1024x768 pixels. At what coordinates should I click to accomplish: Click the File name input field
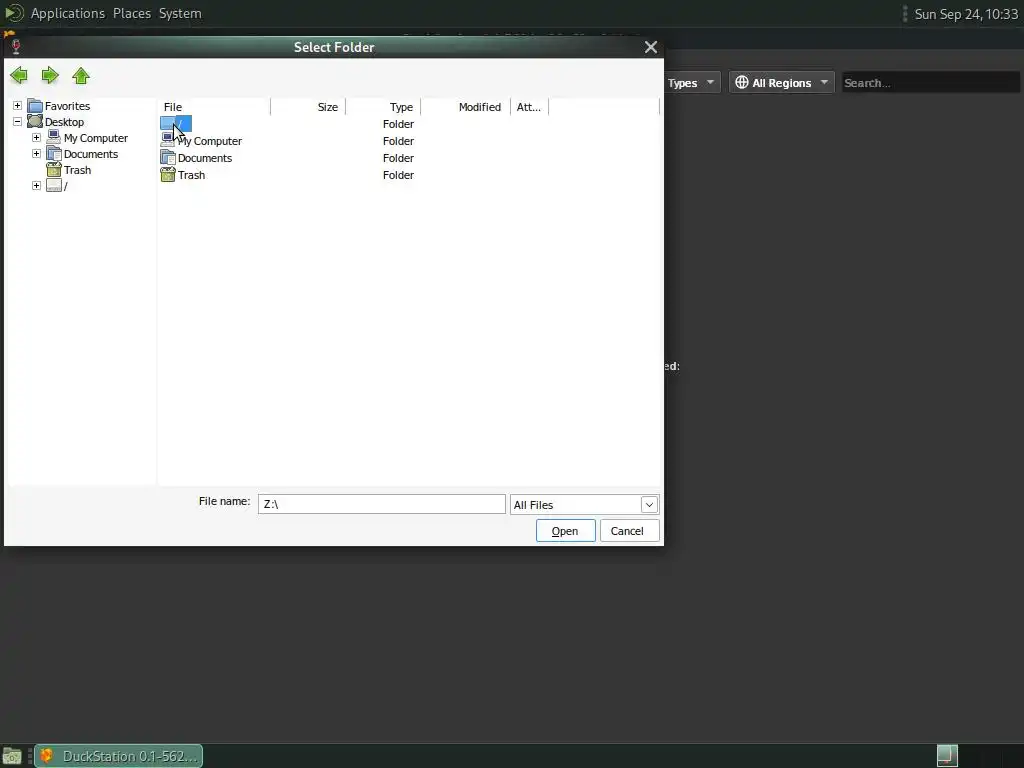(381, 504)
